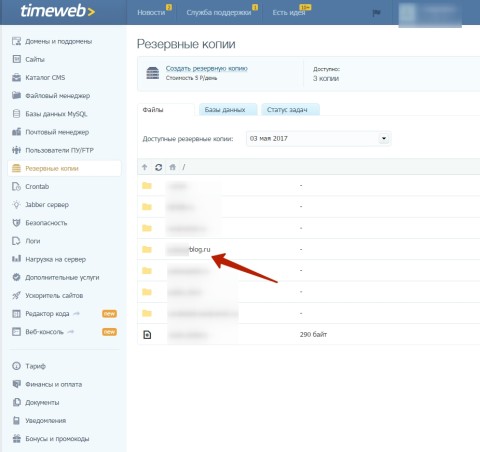Switch to the Файлы tab
This screenshot has width=480, height=452.
[x=166, y=110]
